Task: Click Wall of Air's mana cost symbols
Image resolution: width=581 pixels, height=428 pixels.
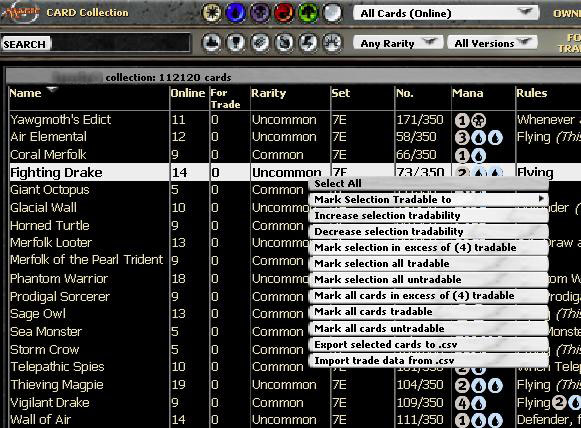Action: 478,421
